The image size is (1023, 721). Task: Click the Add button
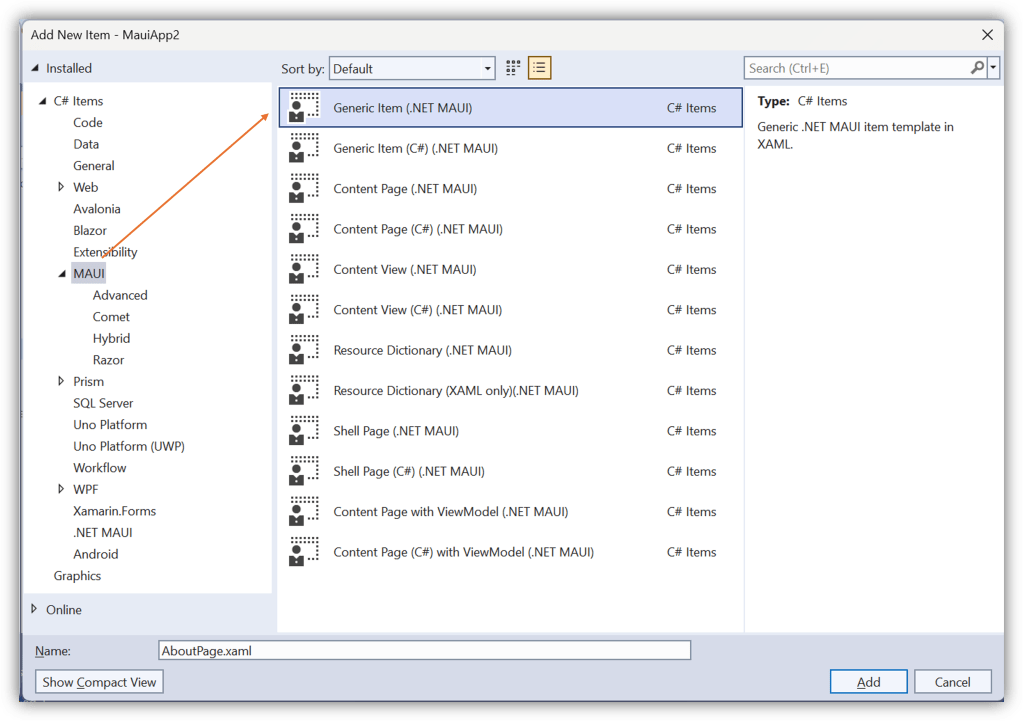[867, 681]
